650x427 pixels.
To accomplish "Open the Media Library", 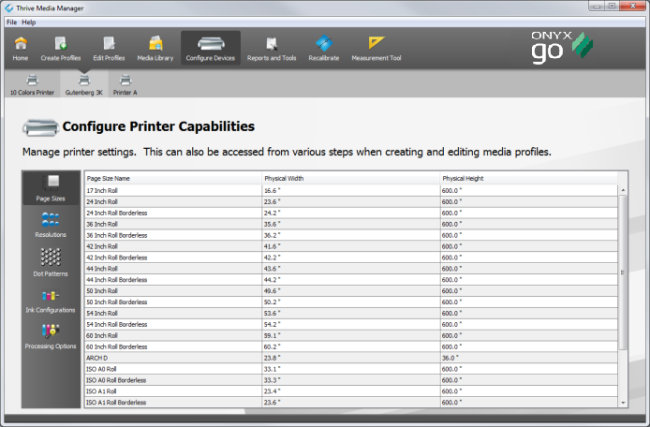I will (156, 48).
